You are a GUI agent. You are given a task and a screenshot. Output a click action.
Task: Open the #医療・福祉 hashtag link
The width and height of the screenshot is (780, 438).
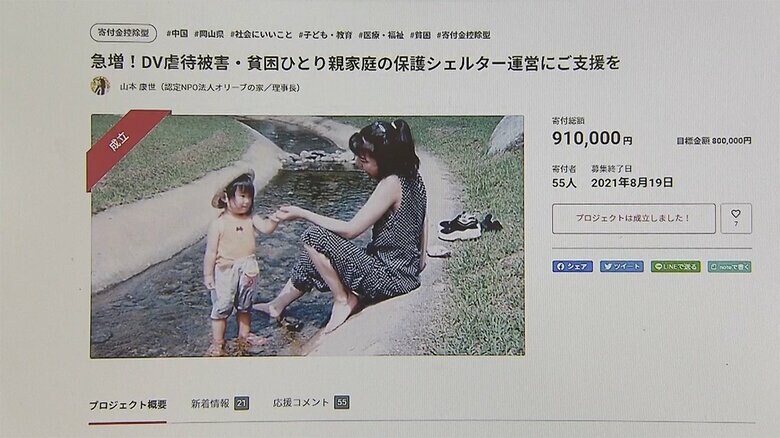point(381,35)
